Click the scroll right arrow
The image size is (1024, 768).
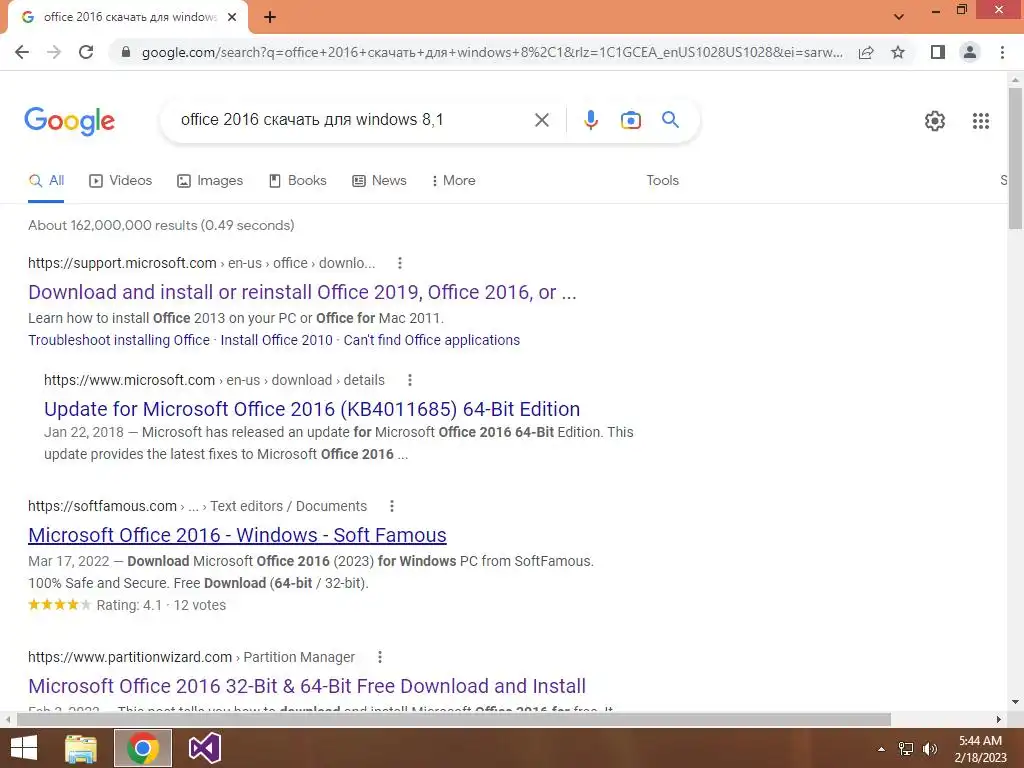coord(999,719)
